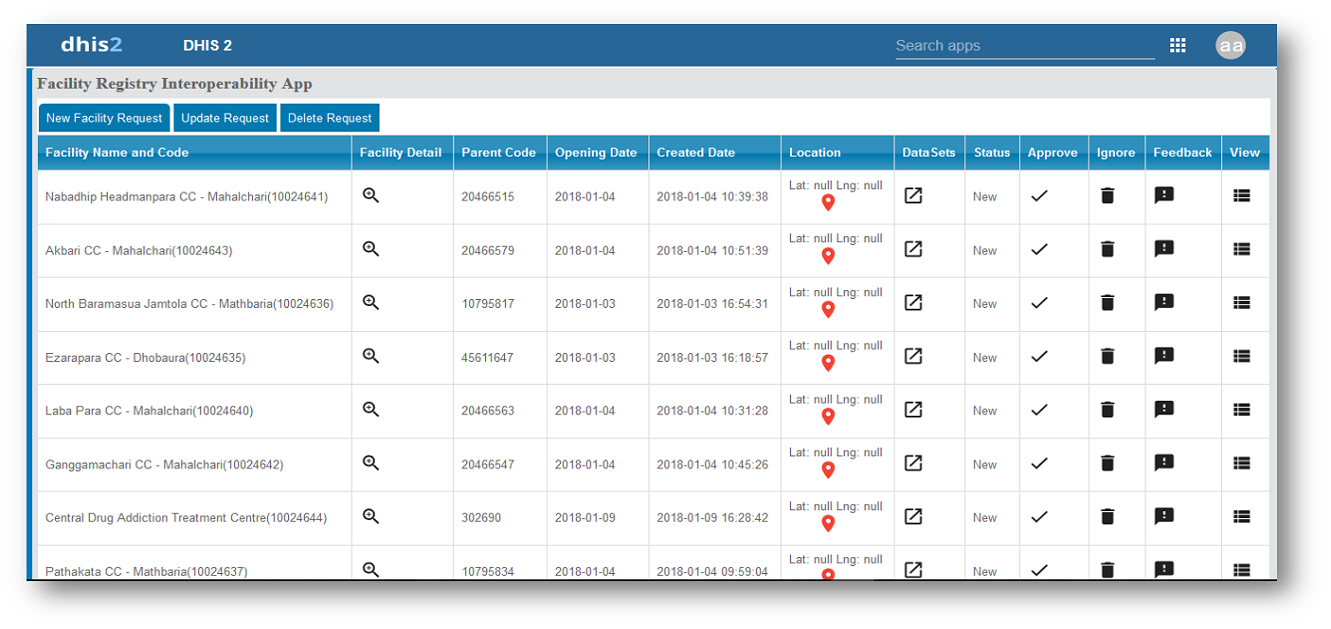1331x629 pixels.
Task: Select parent code 302690
Action: [481, 518]
